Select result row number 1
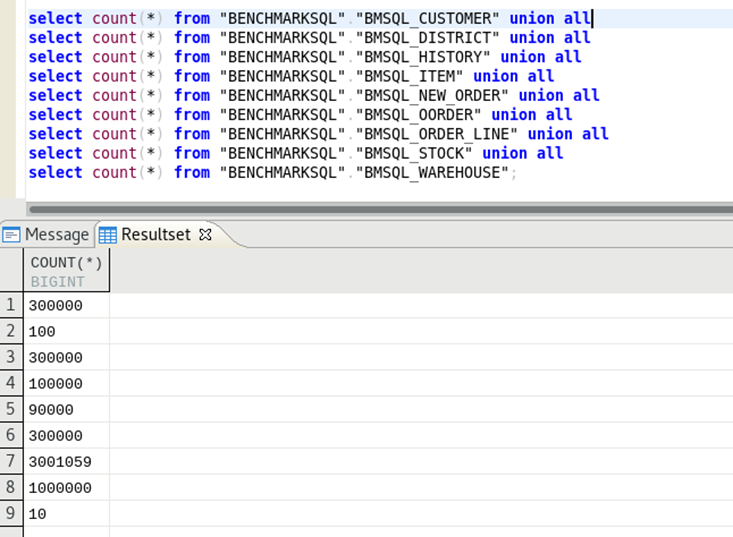This screenshot has width=733, height=537. pyautogui.click(x=11, y=305)
